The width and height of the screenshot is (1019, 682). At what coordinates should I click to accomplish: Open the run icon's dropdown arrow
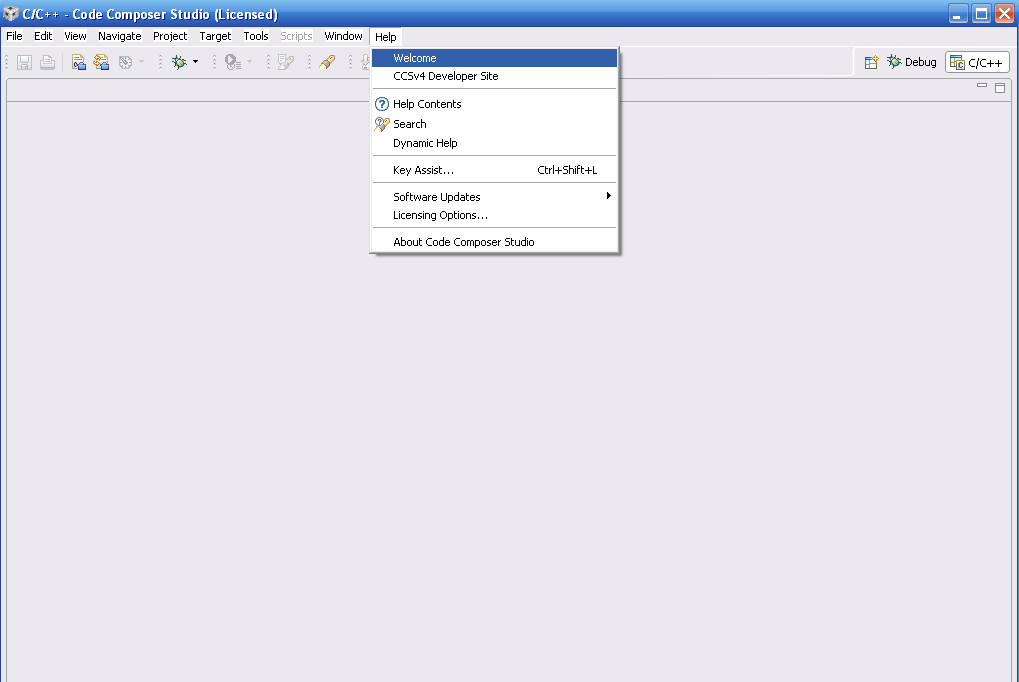point(250,62)
